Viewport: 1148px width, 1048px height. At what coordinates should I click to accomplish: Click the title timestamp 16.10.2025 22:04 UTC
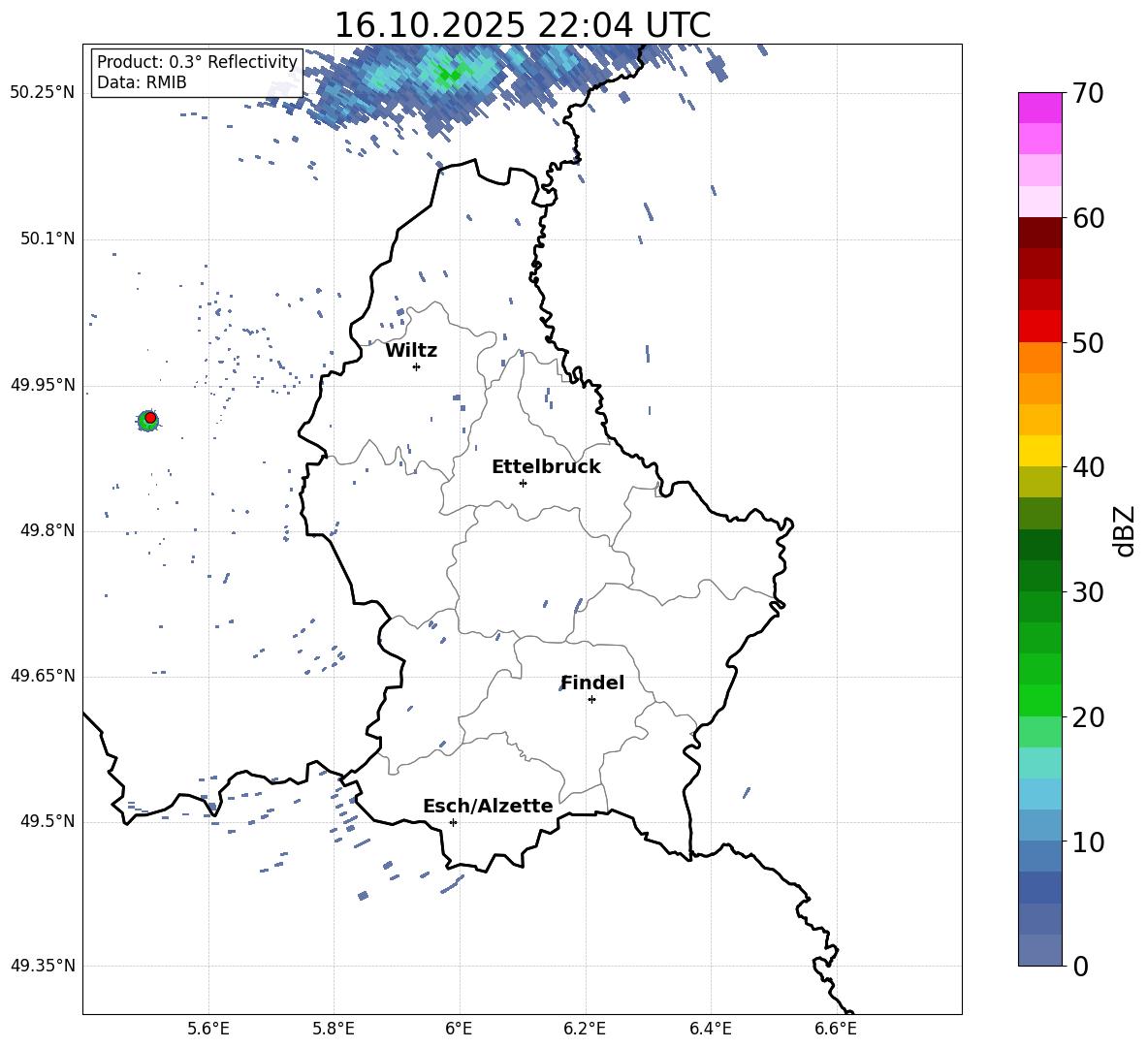(522, 25)
